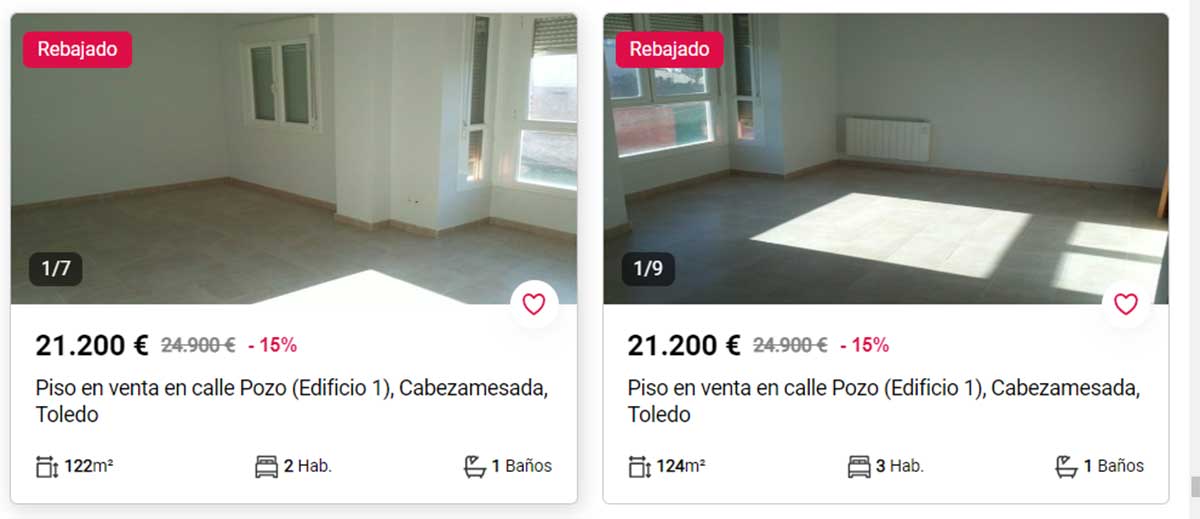The image size is (1200, 519).
Task: Open left listing title Piso en venta
Action: pos(292,401)
